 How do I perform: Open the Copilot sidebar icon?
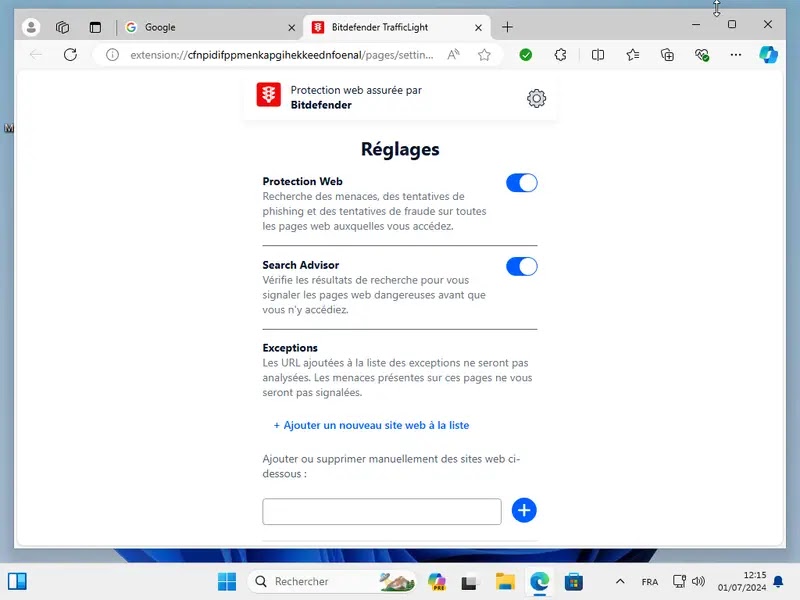(x=768, y=55)
